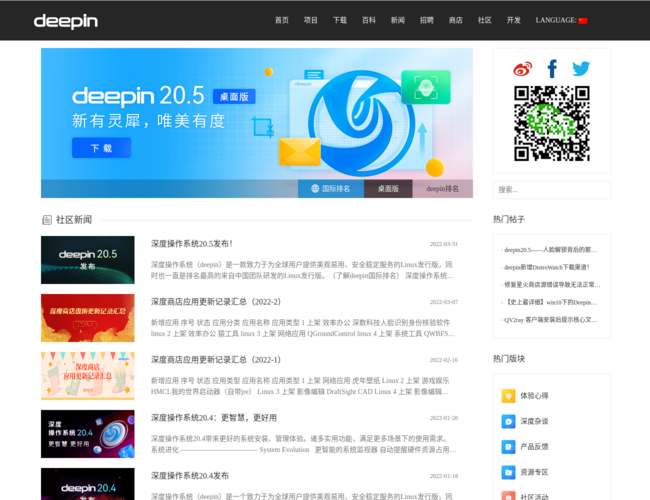This screenshot has width=650, height=500.
Task: Click the 资源专区 section label
Action: click(534, 472)
